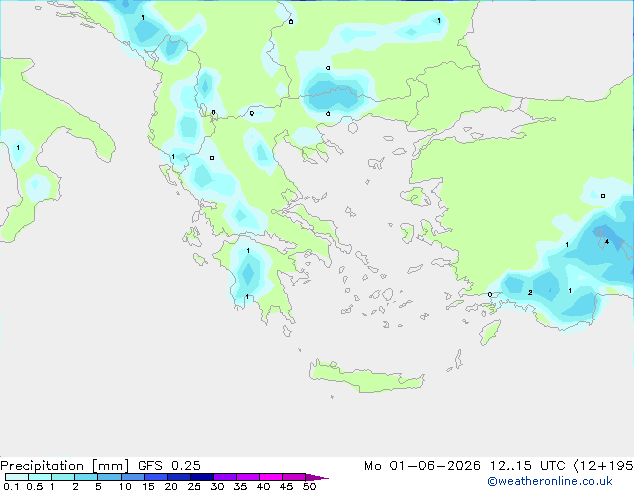The width and height of the screenshot is (634, 490).
Task: Click the '(12+195' forecast offset text
Action: point(603,466)
